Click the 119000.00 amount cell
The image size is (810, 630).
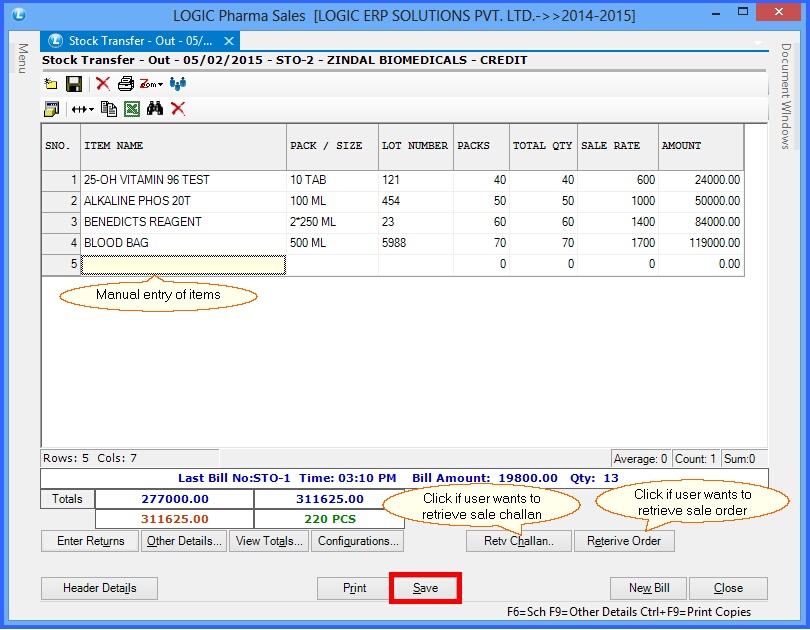[701, 243]
